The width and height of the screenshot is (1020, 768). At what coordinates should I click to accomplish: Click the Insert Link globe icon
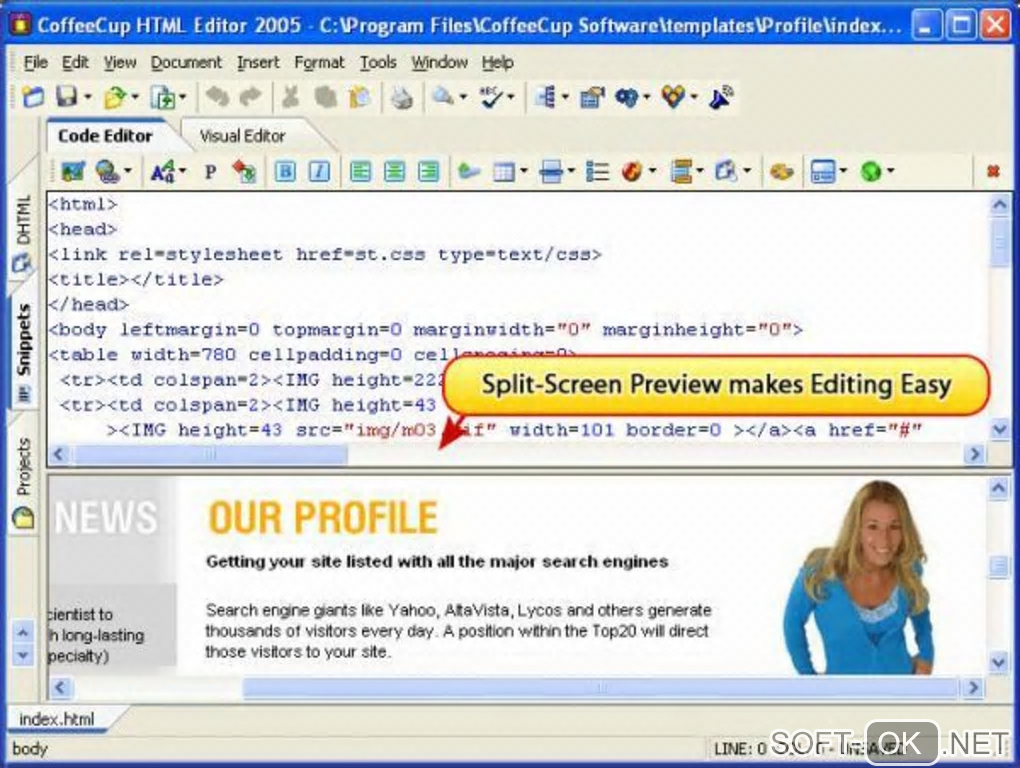(x=107, y=172)
